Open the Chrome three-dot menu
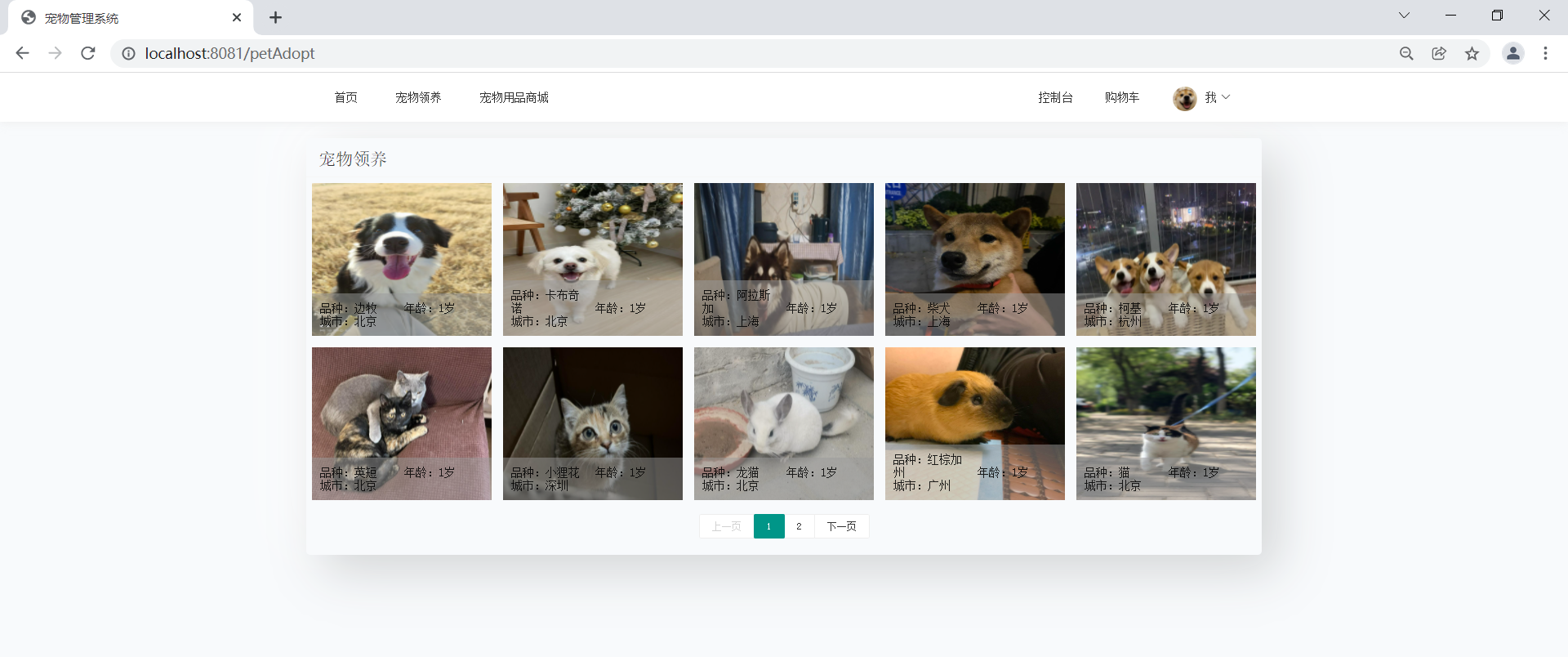This screenshot has height=657, width=1568. point(1545,53)
